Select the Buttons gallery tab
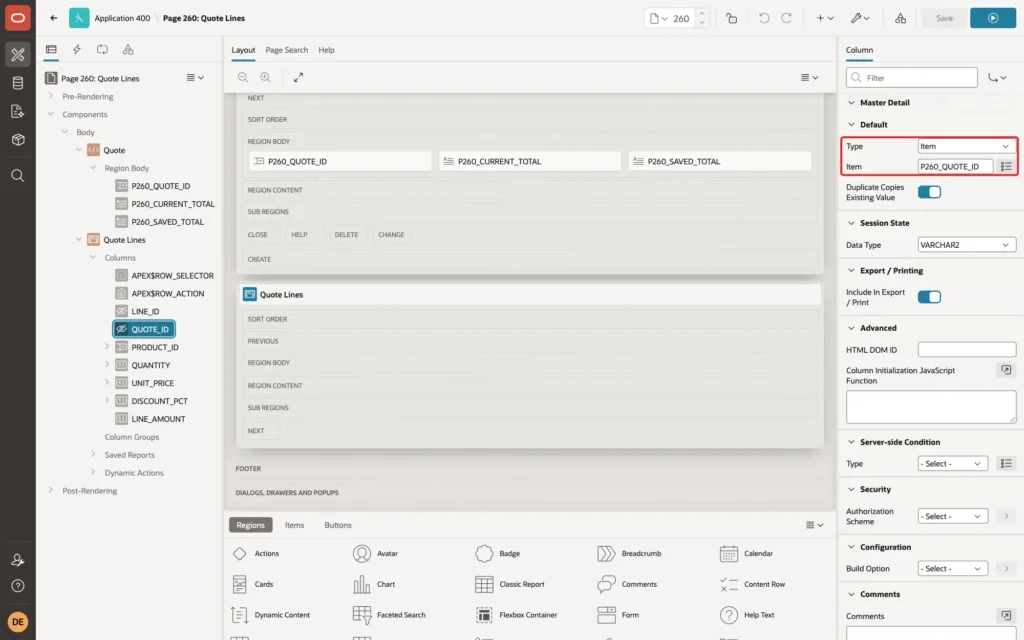1024x640 pixels. pos(338,525)
